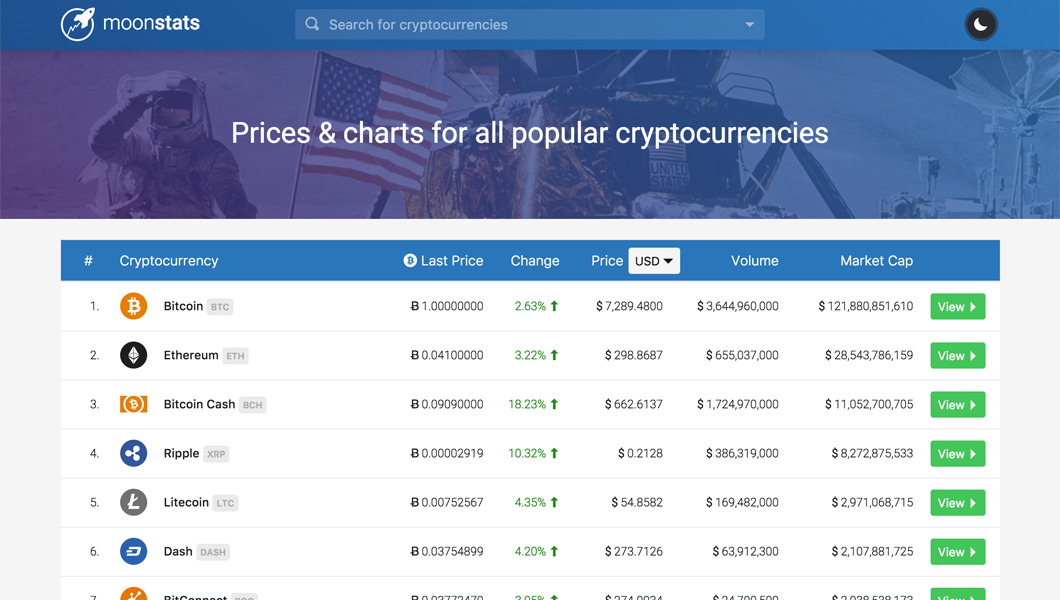Click Ripple's price $ 0.2128

point(640,453)
